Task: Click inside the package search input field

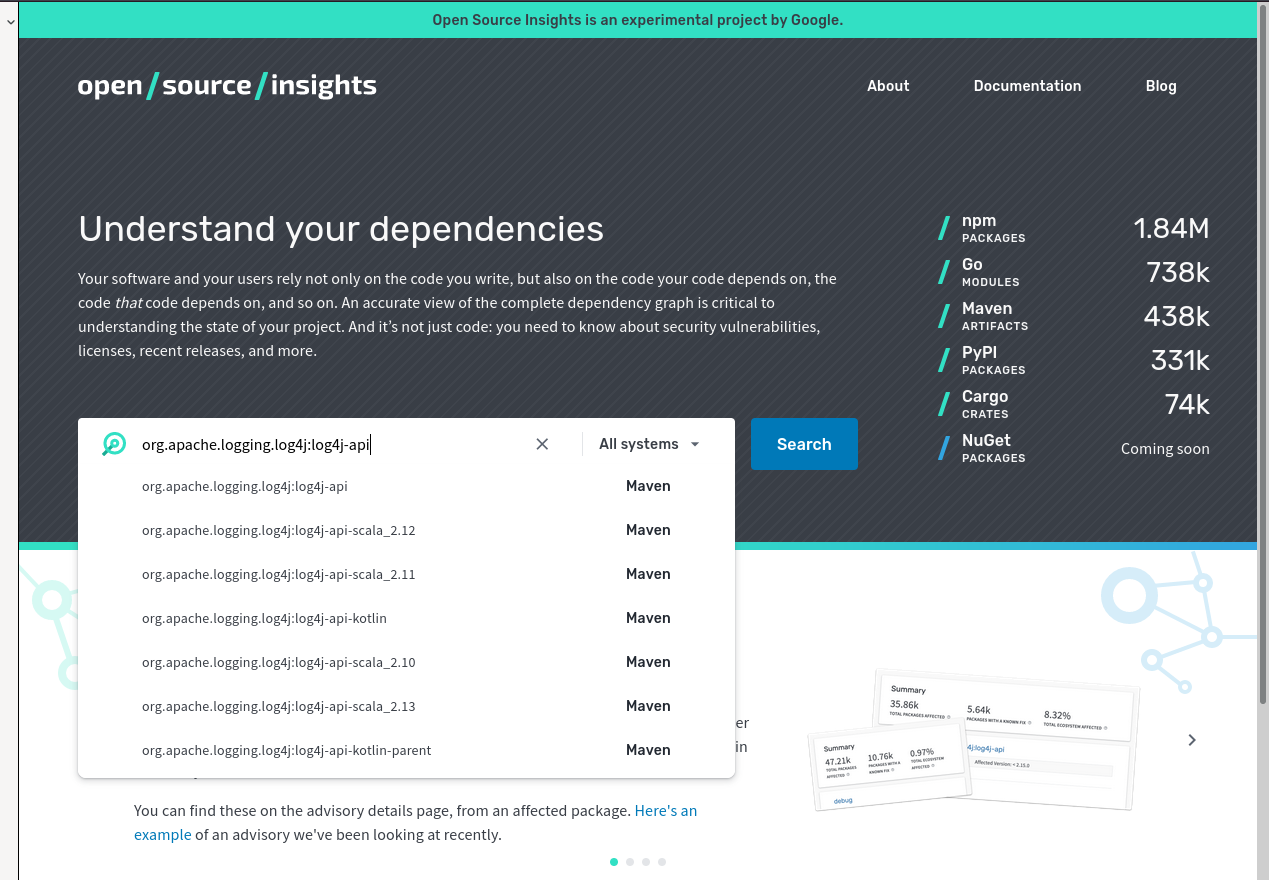Action: (330, 444)
